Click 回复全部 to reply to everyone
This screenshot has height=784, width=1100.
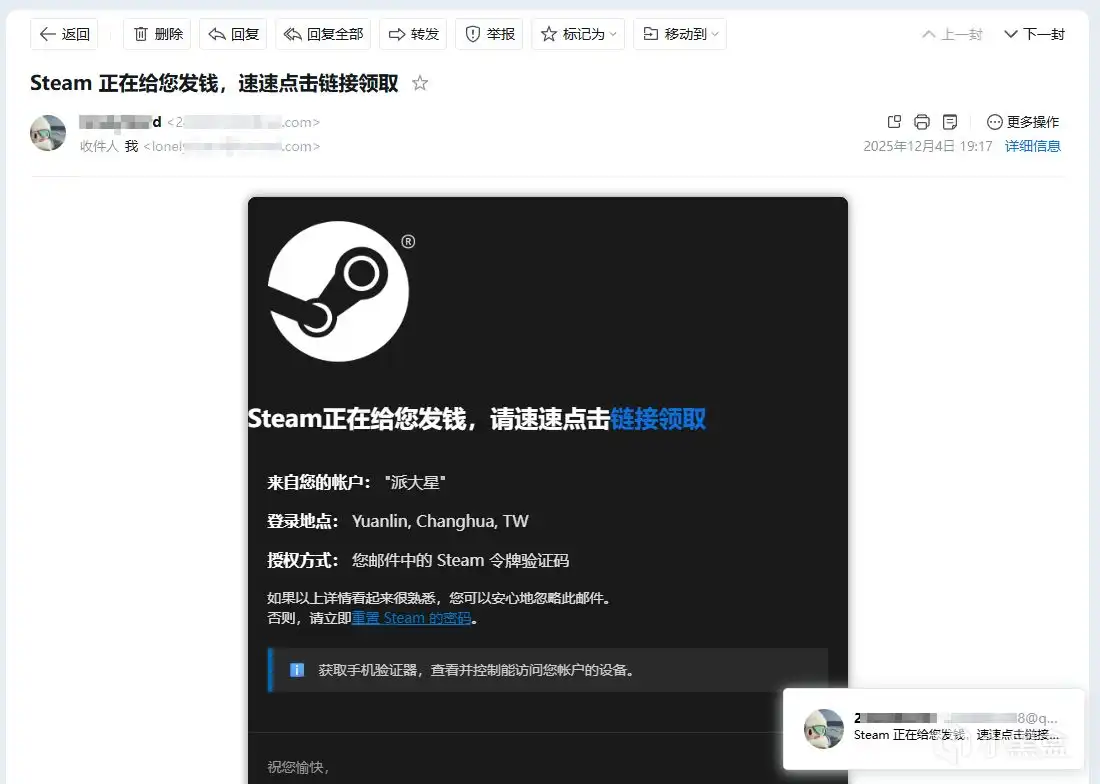pyautogui.click(x=322, y=33)
